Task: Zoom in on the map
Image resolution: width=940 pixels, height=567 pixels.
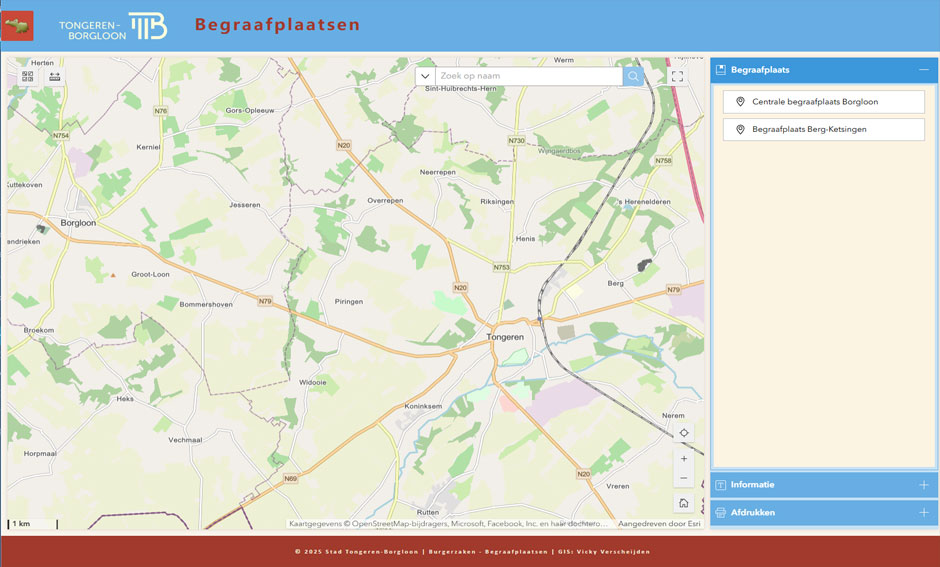Action: (x=684, y=458)
